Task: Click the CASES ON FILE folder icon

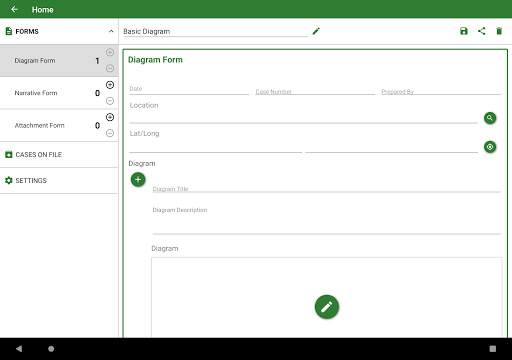Action: click(x=9, y=155)
